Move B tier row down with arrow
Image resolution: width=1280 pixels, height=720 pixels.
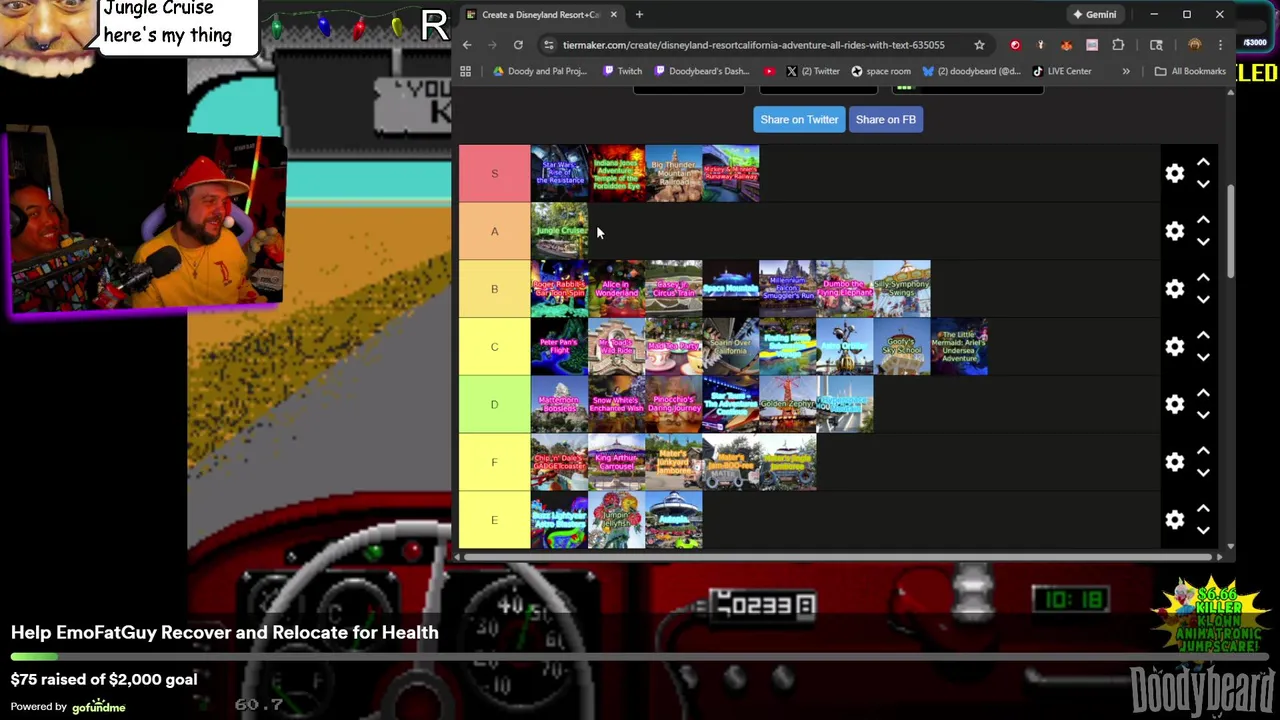pyautogui.click(x=1203, y=300)
